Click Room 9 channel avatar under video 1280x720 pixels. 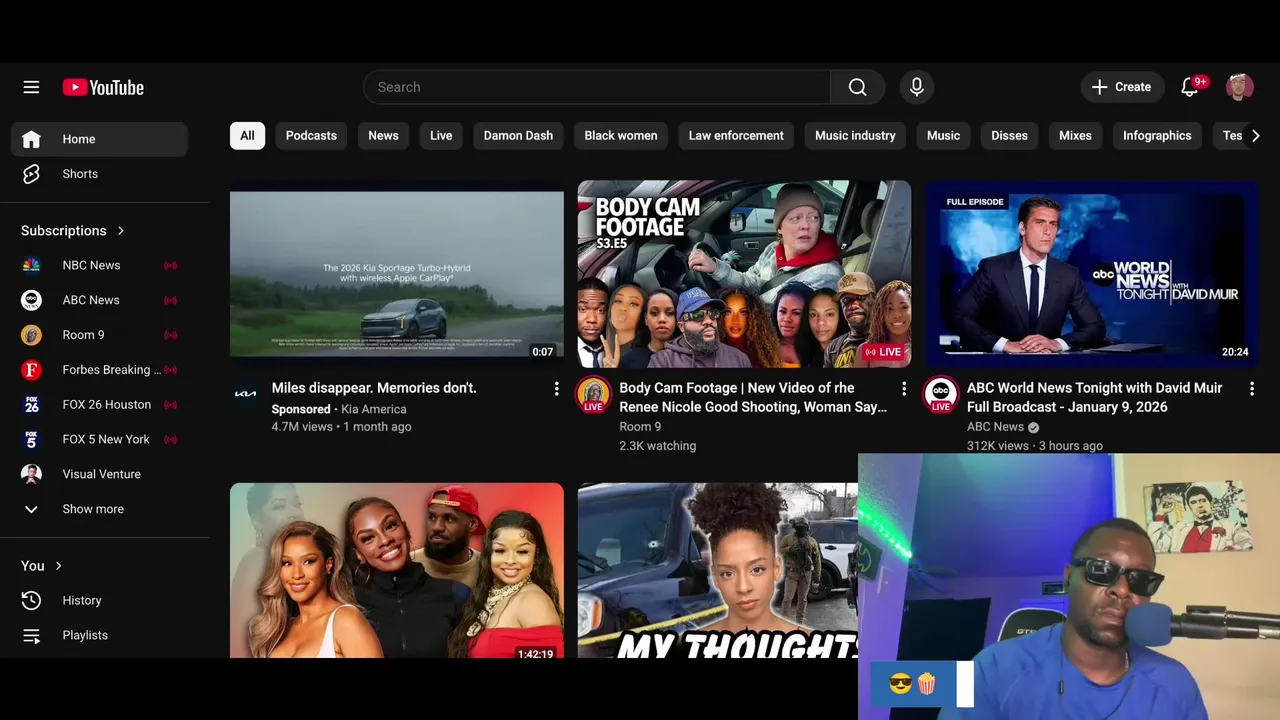[x=593, y=395]
